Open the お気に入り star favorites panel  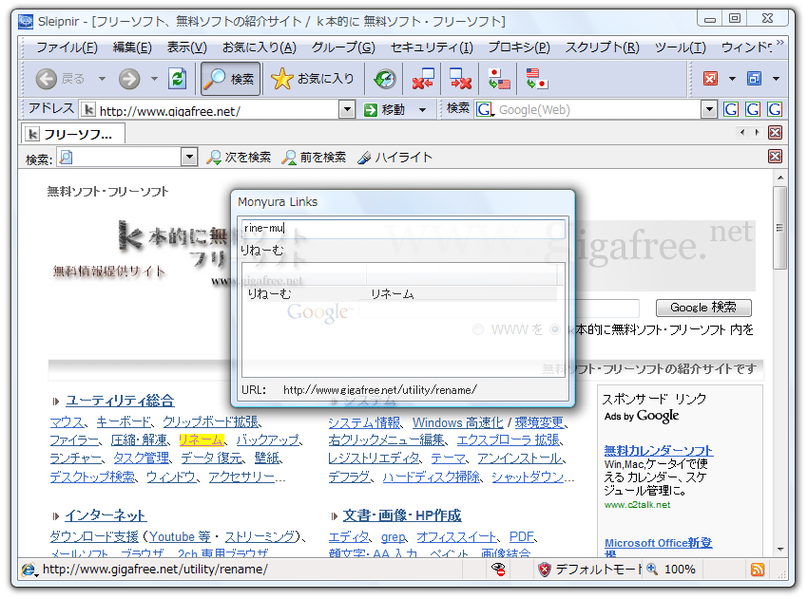pyautogui.click(x=313, y=79)
